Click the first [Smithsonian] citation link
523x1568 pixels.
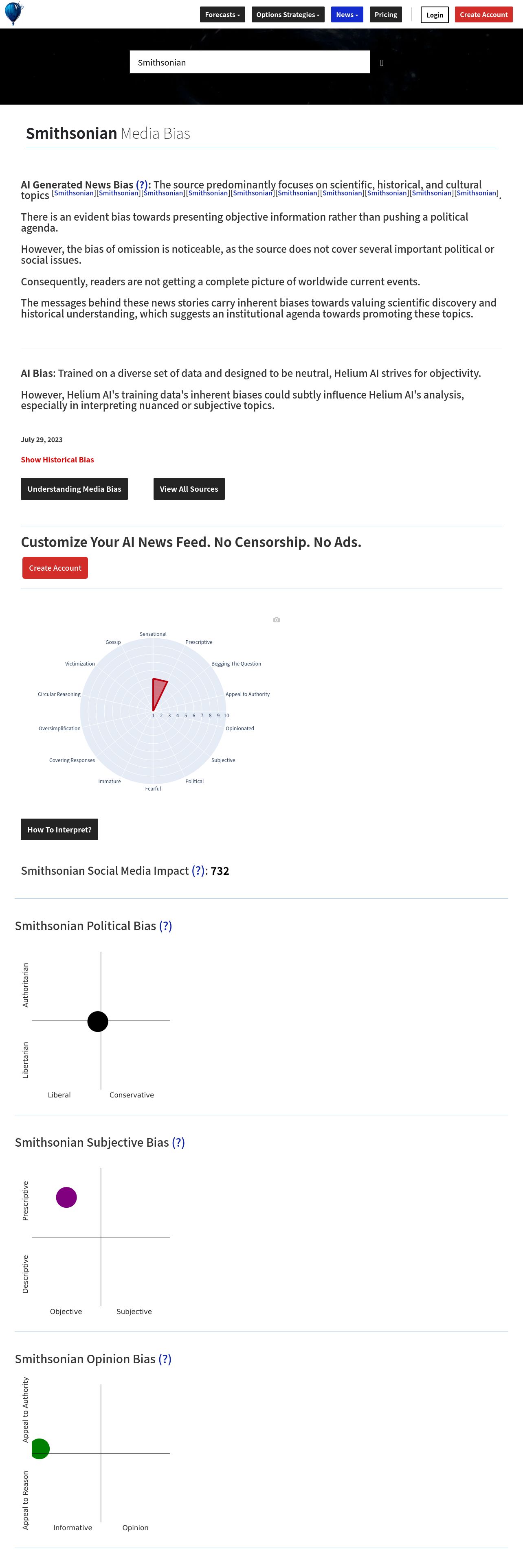point(74,193)
